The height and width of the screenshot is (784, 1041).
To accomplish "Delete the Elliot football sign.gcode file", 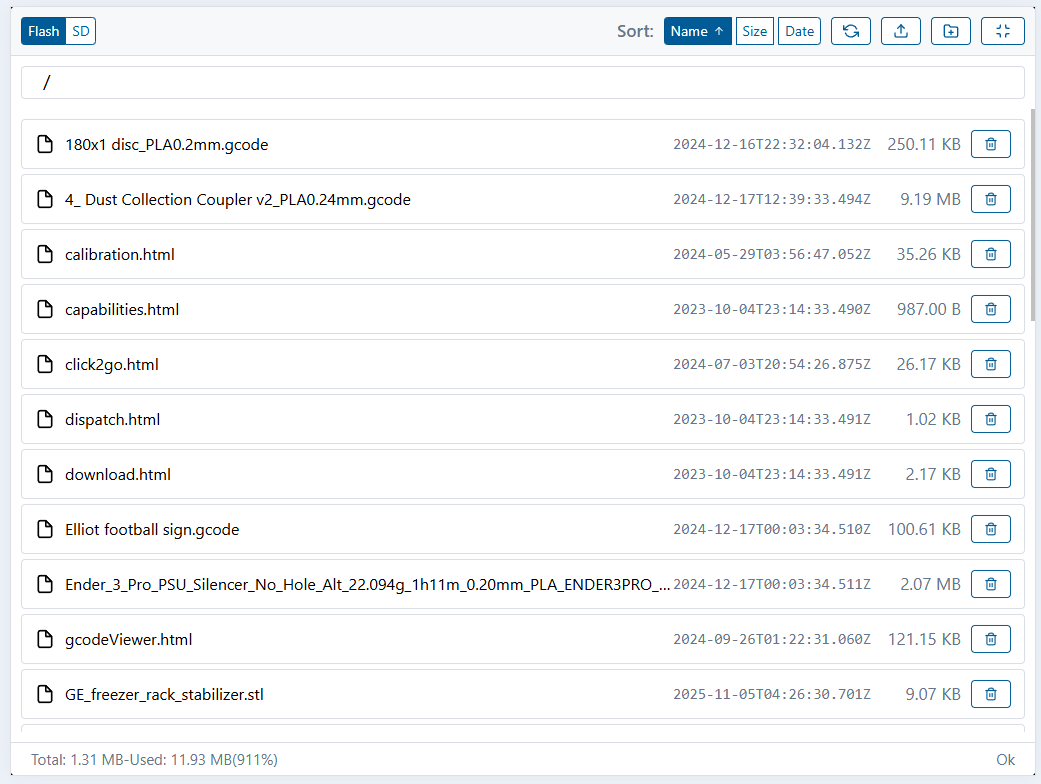I will (x=990, y=530).
